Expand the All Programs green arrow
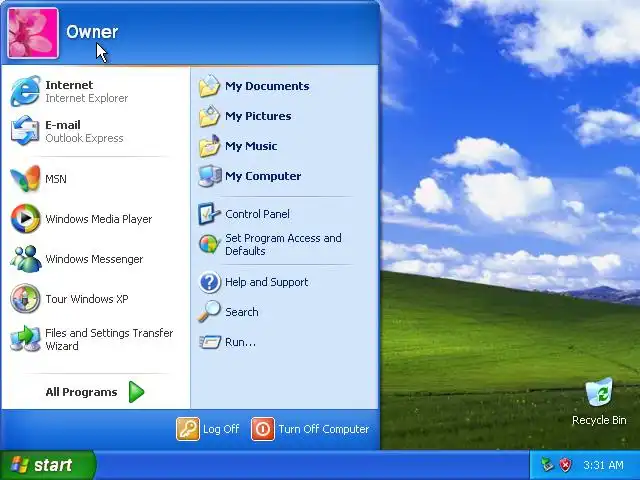 coord(136,392)
